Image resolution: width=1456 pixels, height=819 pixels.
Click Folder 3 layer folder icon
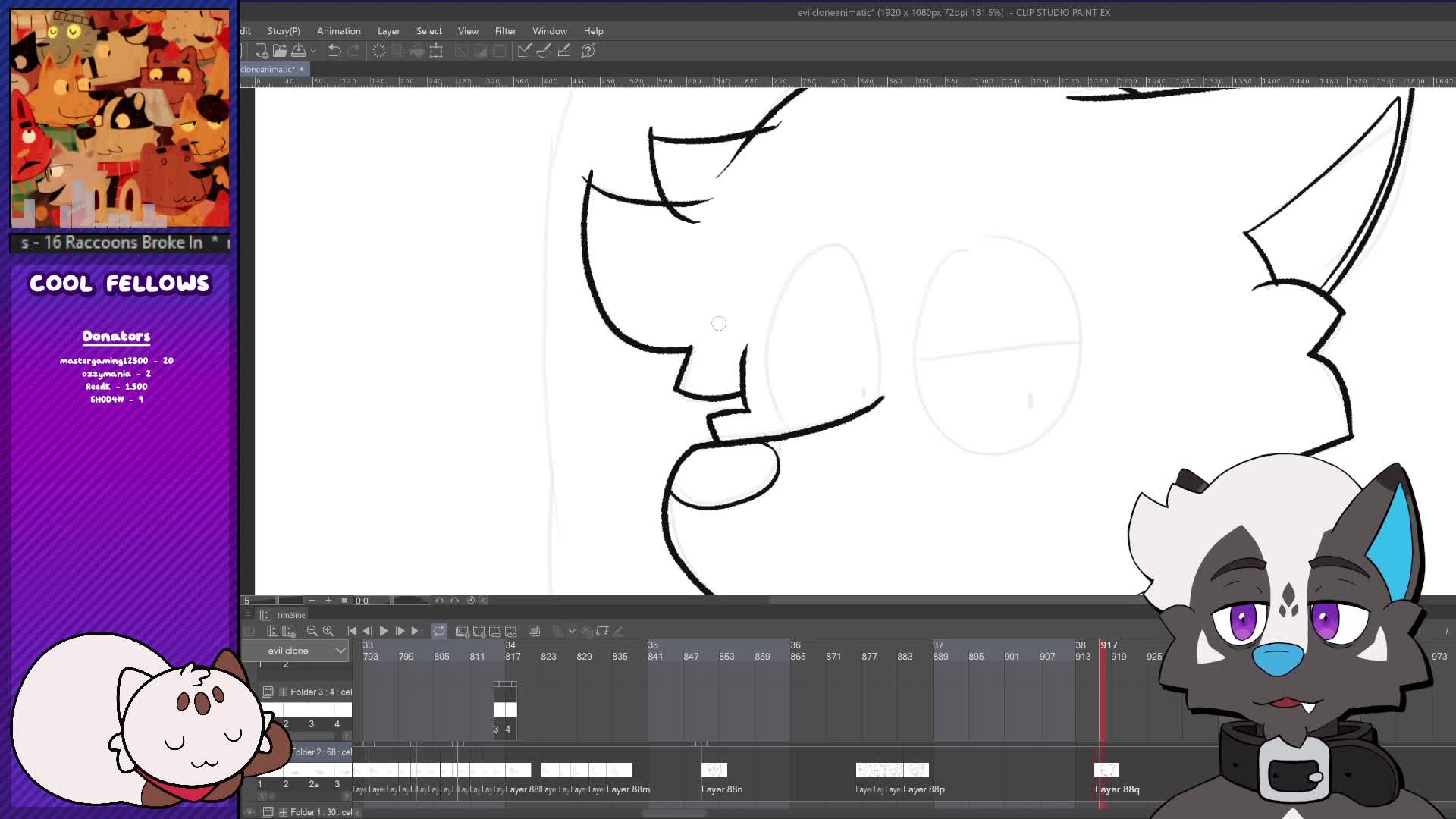(x=268, y=692)
